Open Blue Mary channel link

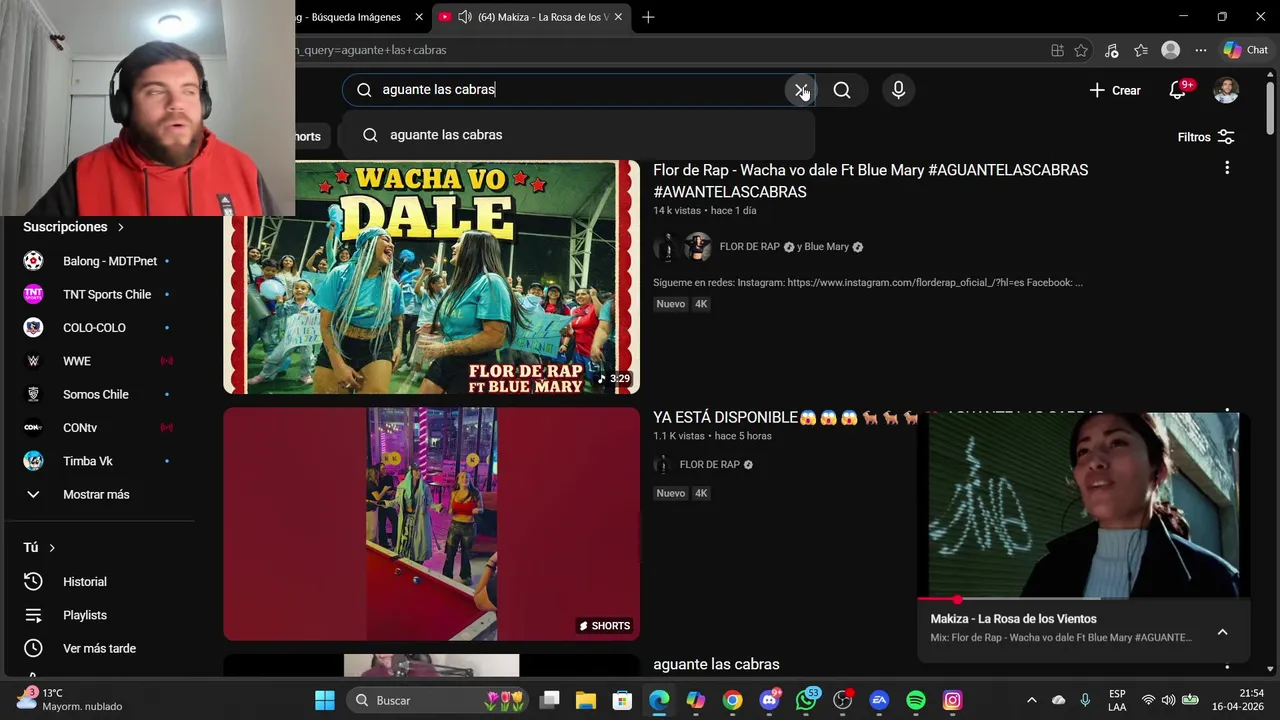coord(828,247)
